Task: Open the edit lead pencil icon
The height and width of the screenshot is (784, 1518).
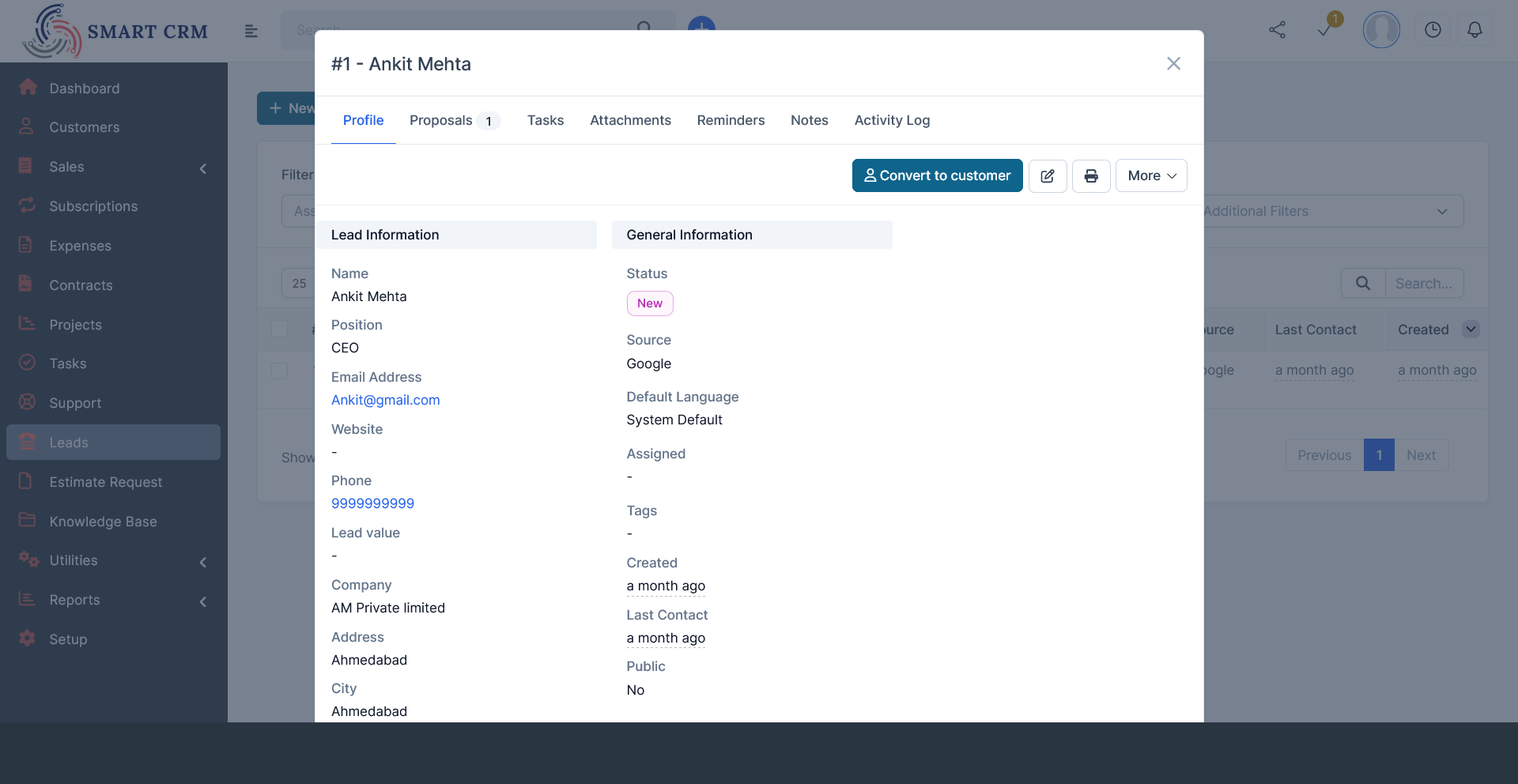Action: click(1047, 175)
